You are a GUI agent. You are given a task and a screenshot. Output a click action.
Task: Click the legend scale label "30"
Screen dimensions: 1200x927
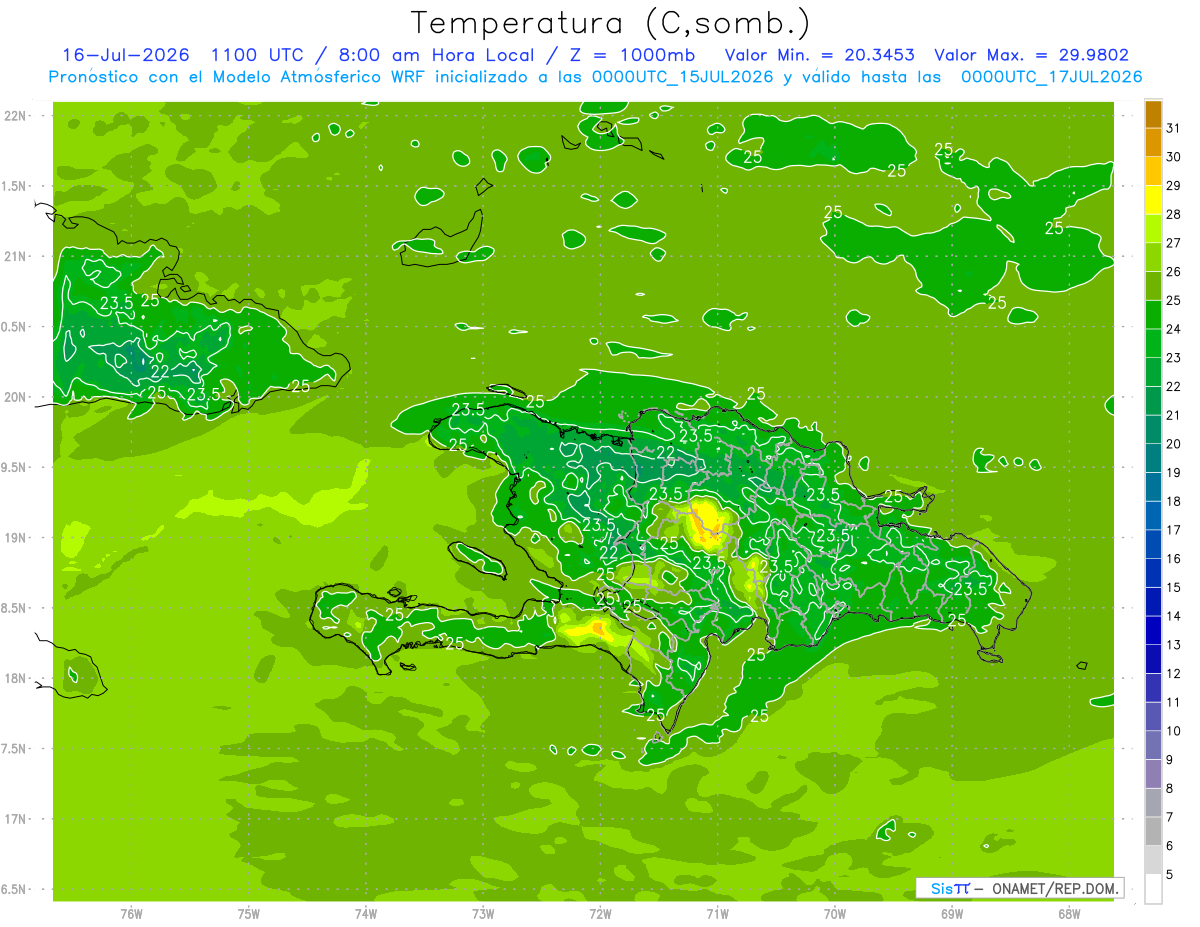[1174, 157]
